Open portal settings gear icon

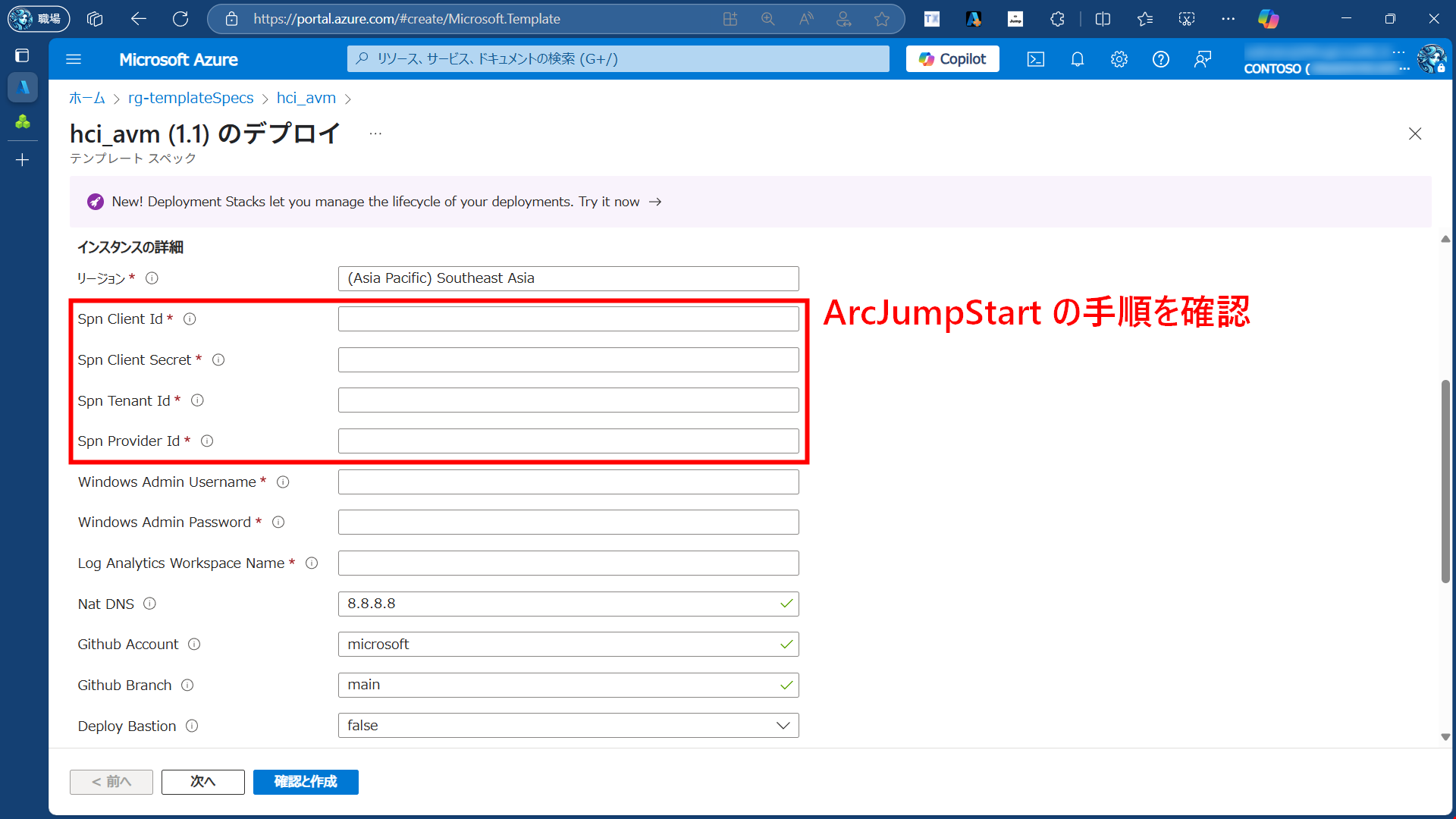click(1119, 59)
